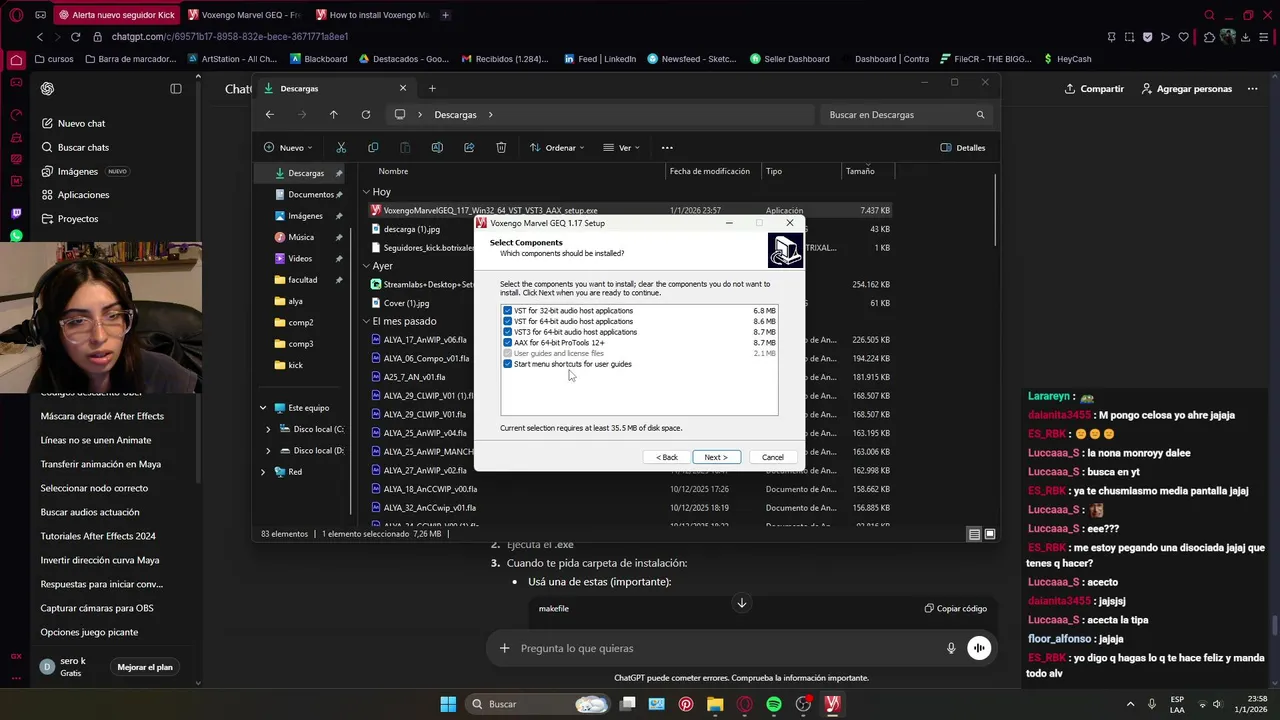The width and height of the screenshot is (1280, 720).
Task: Toggle VST3 for 64-bit audio host applications
Action: [x=508, y=332]
